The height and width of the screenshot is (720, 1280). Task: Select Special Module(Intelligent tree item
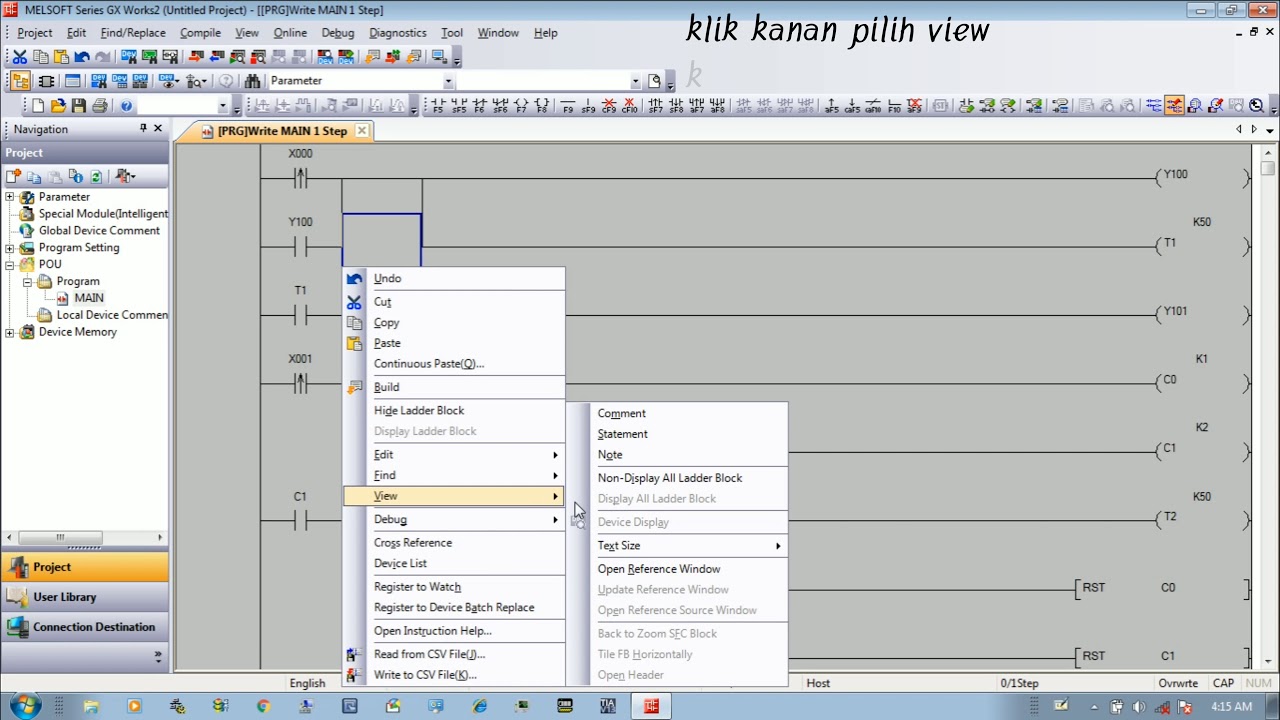click(x=103, y=214)
